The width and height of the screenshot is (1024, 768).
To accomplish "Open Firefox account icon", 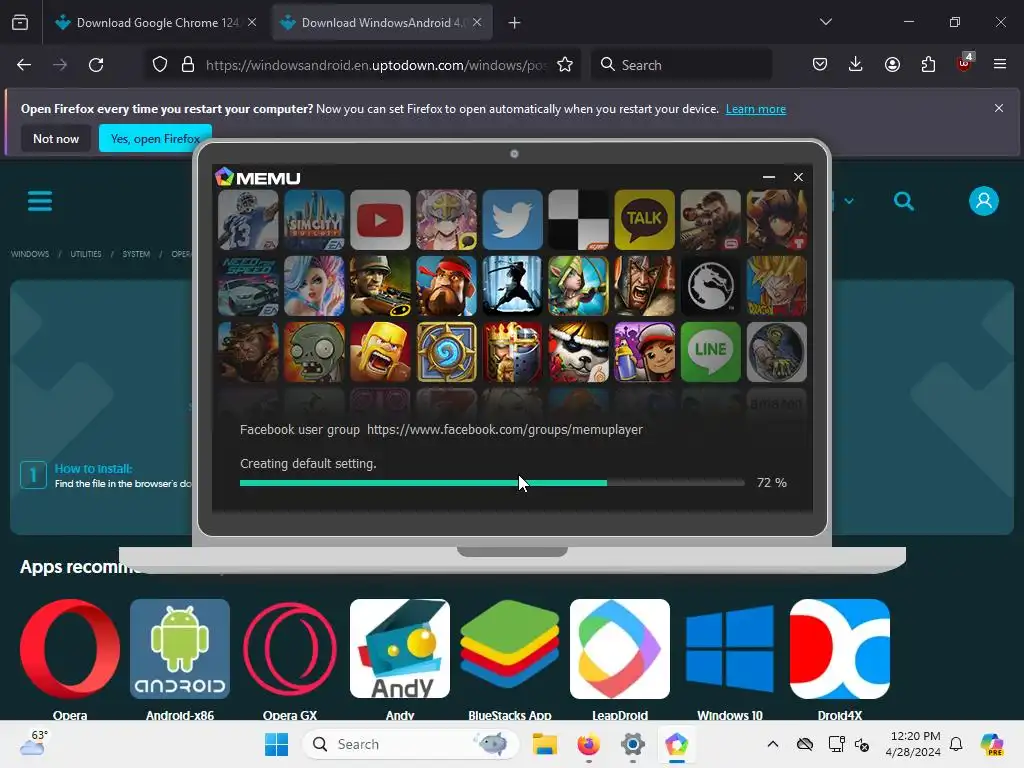I will (892, 65).
